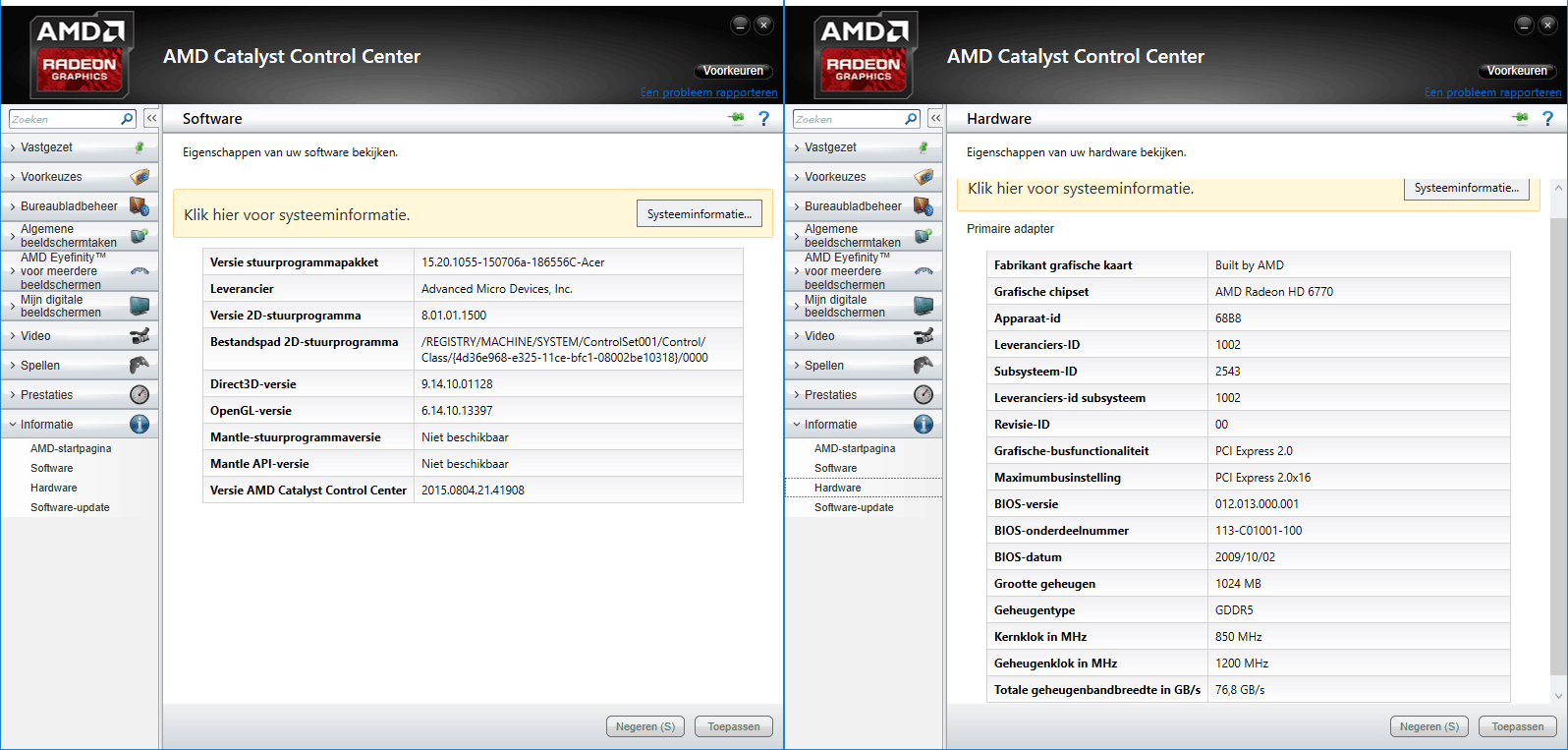Click scrollbar down arrow on the Hardware page
This screenshot has width=1568, height=750.
click(x=1558, y=696)
